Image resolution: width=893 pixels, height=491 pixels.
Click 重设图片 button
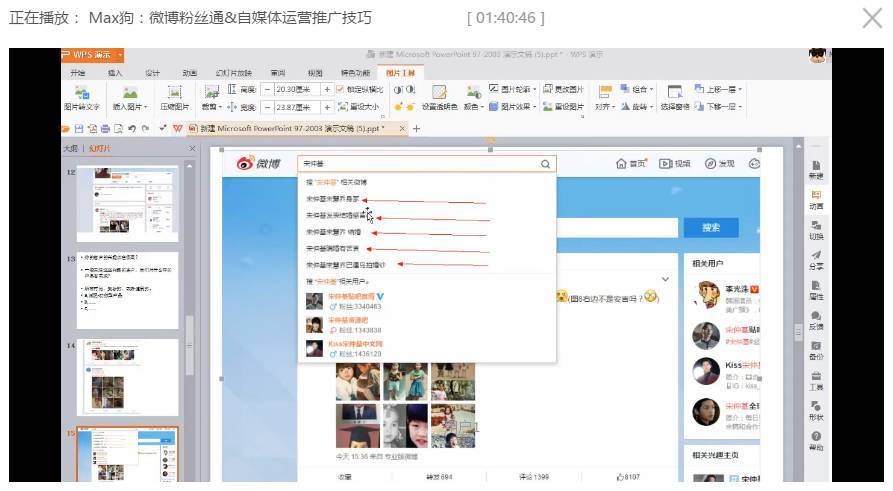pyautogui.click(x=563, y=107)
